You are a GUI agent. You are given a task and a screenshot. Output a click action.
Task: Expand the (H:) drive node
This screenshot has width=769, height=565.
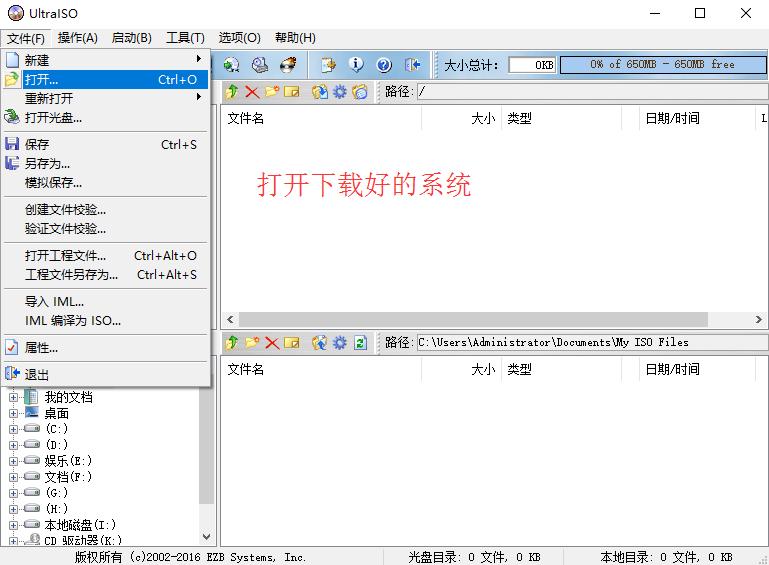(14, 509)
